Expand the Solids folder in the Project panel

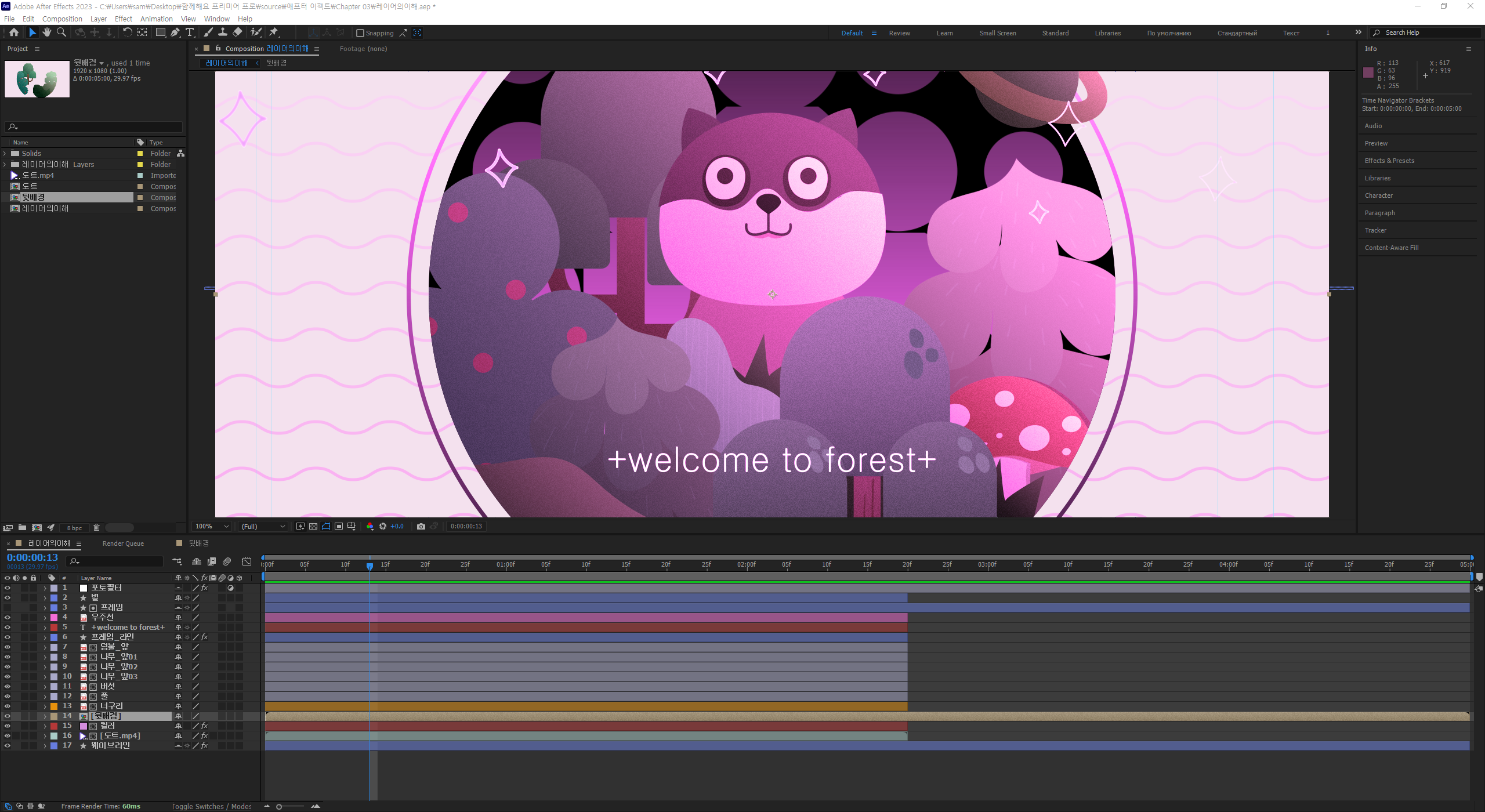(5, 154)
